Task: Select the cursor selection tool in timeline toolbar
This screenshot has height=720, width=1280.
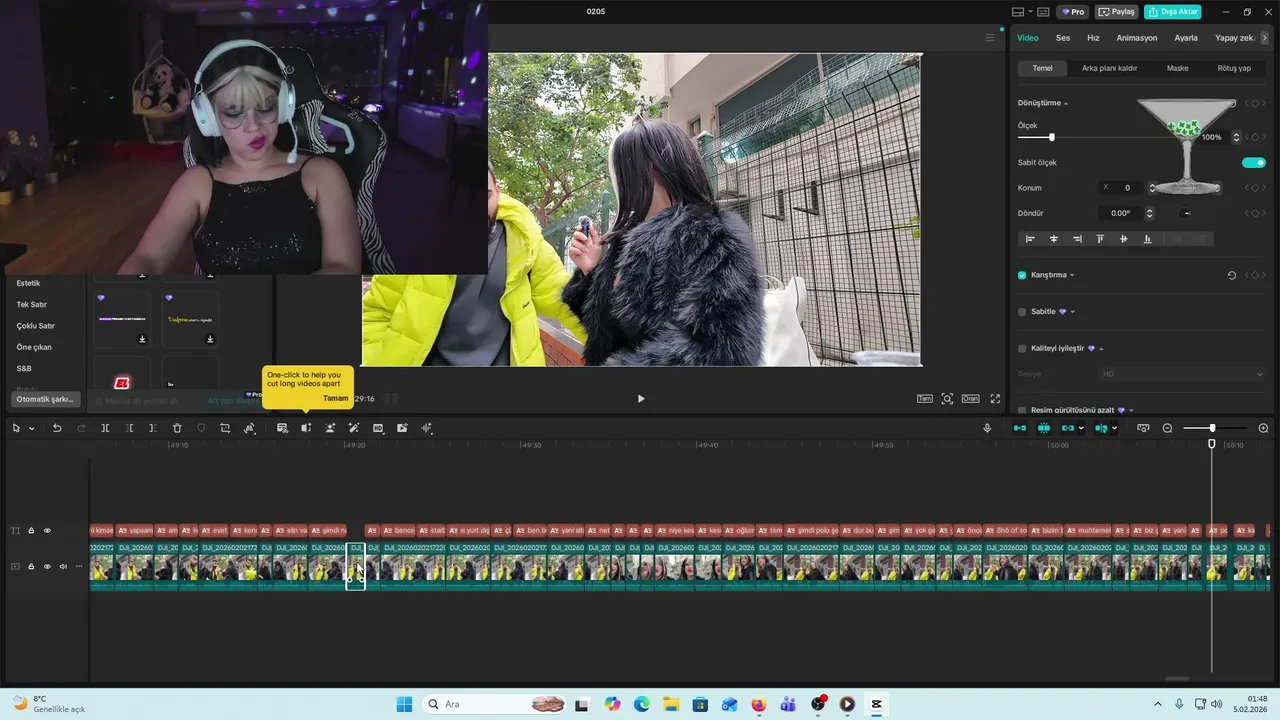Action: [x=16, y=428]
